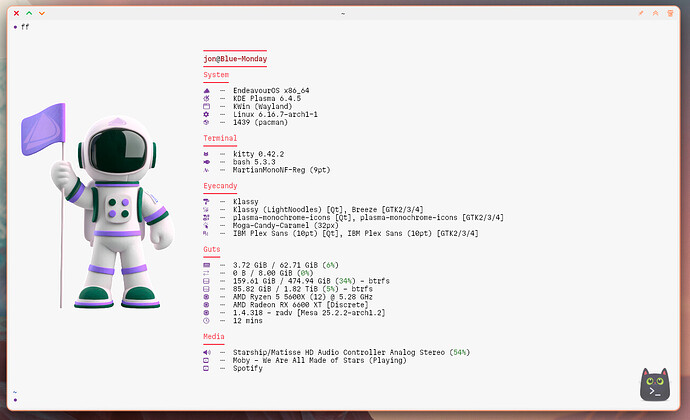
Task: Click the text '1439 (pacman)'
Action: [x=261, y=122]
